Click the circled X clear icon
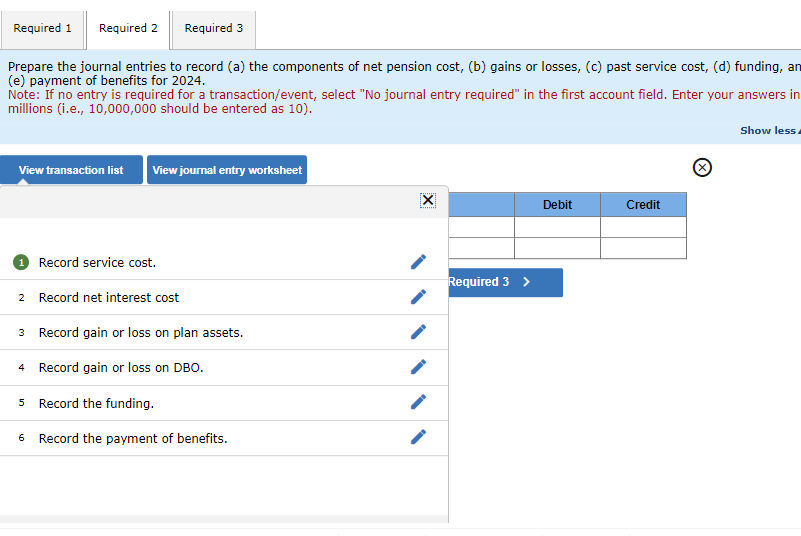 pyautogui.click(x=702, y=168)
